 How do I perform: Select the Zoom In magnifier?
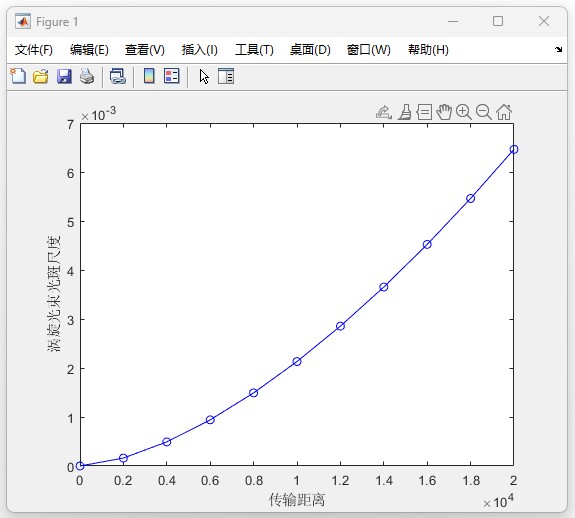(x=464, y=112)
